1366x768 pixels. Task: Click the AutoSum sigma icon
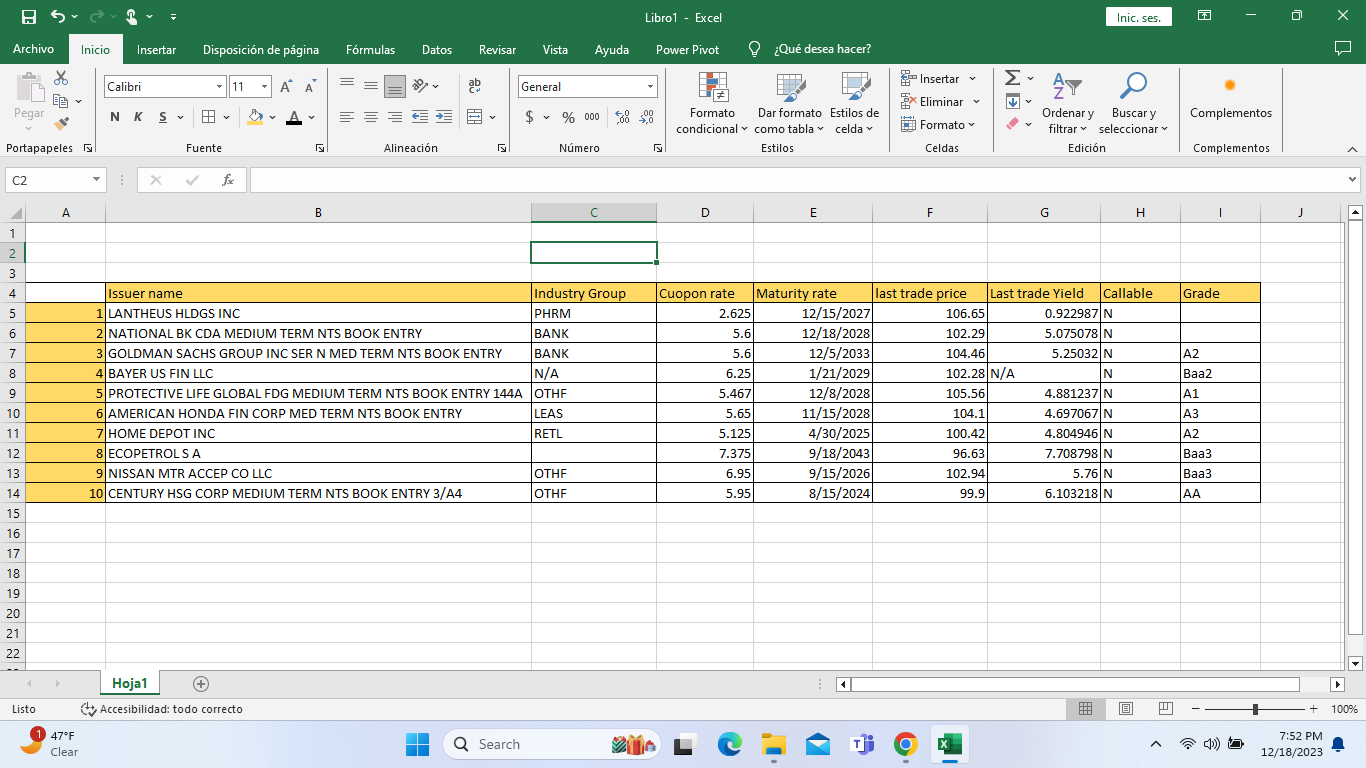(x=1012, y=78)
